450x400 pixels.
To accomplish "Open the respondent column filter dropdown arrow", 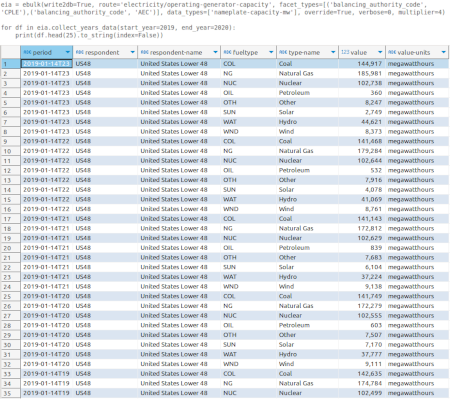I will tap(133, 52).
